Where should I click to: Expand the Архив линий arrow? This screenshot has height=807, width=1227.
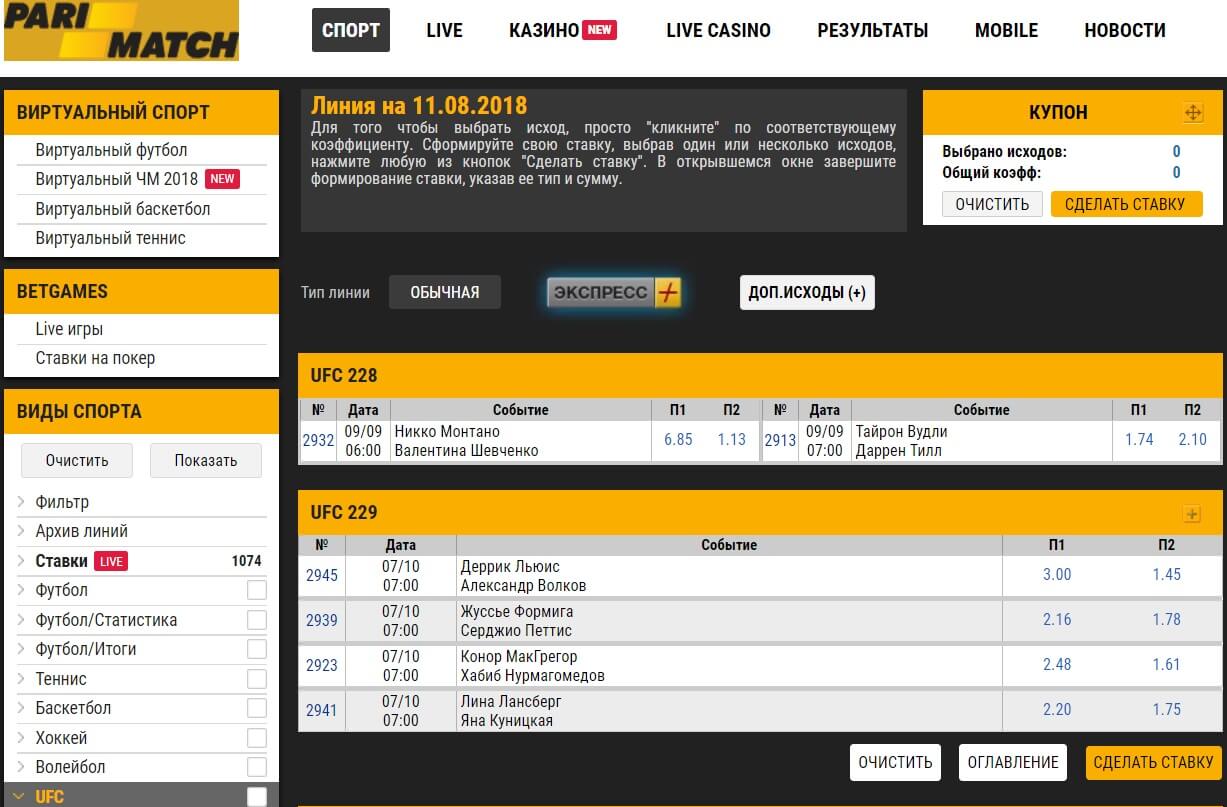point(21,531)
